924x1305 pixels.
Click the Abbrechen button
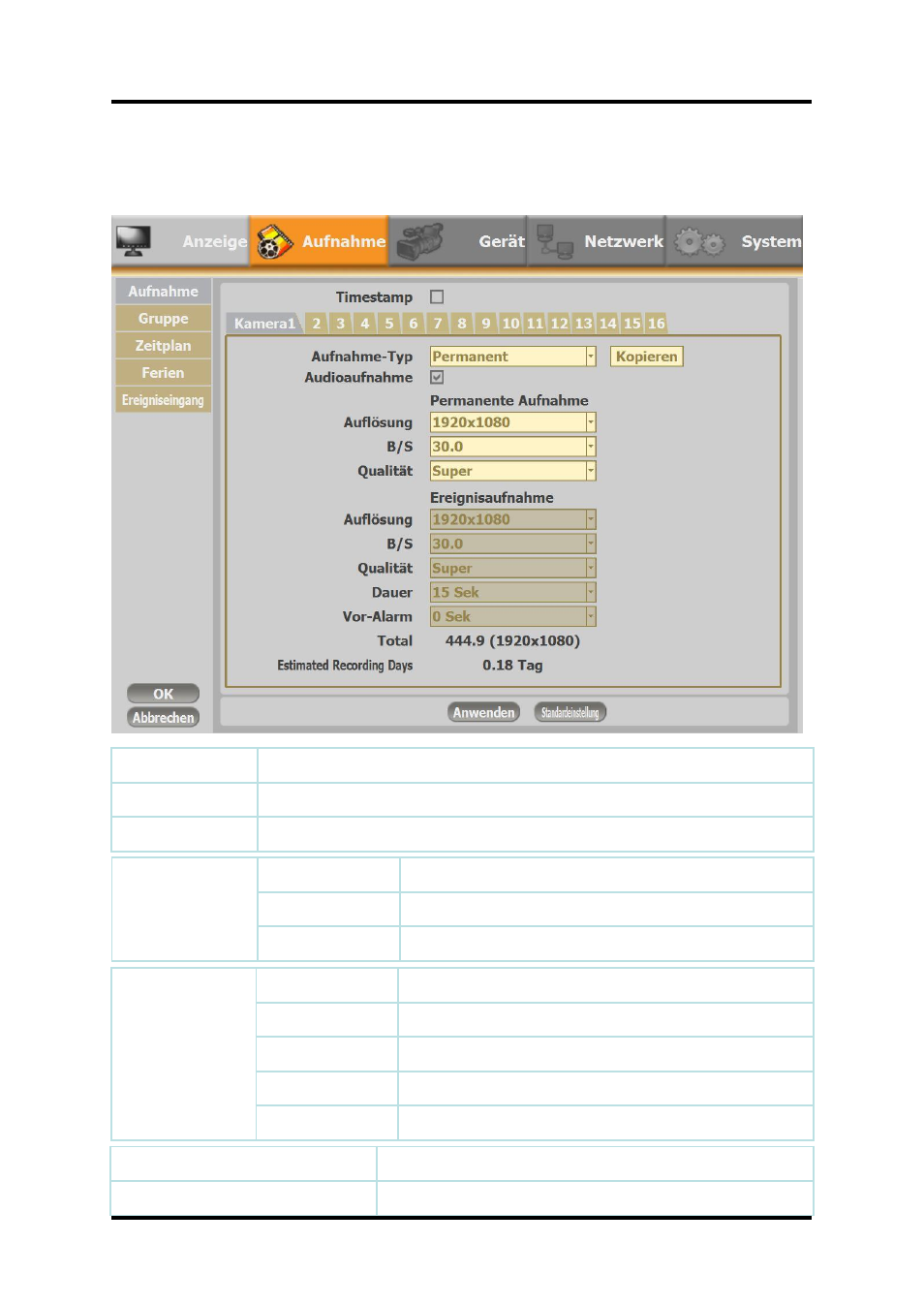click(x=163, y=718)
